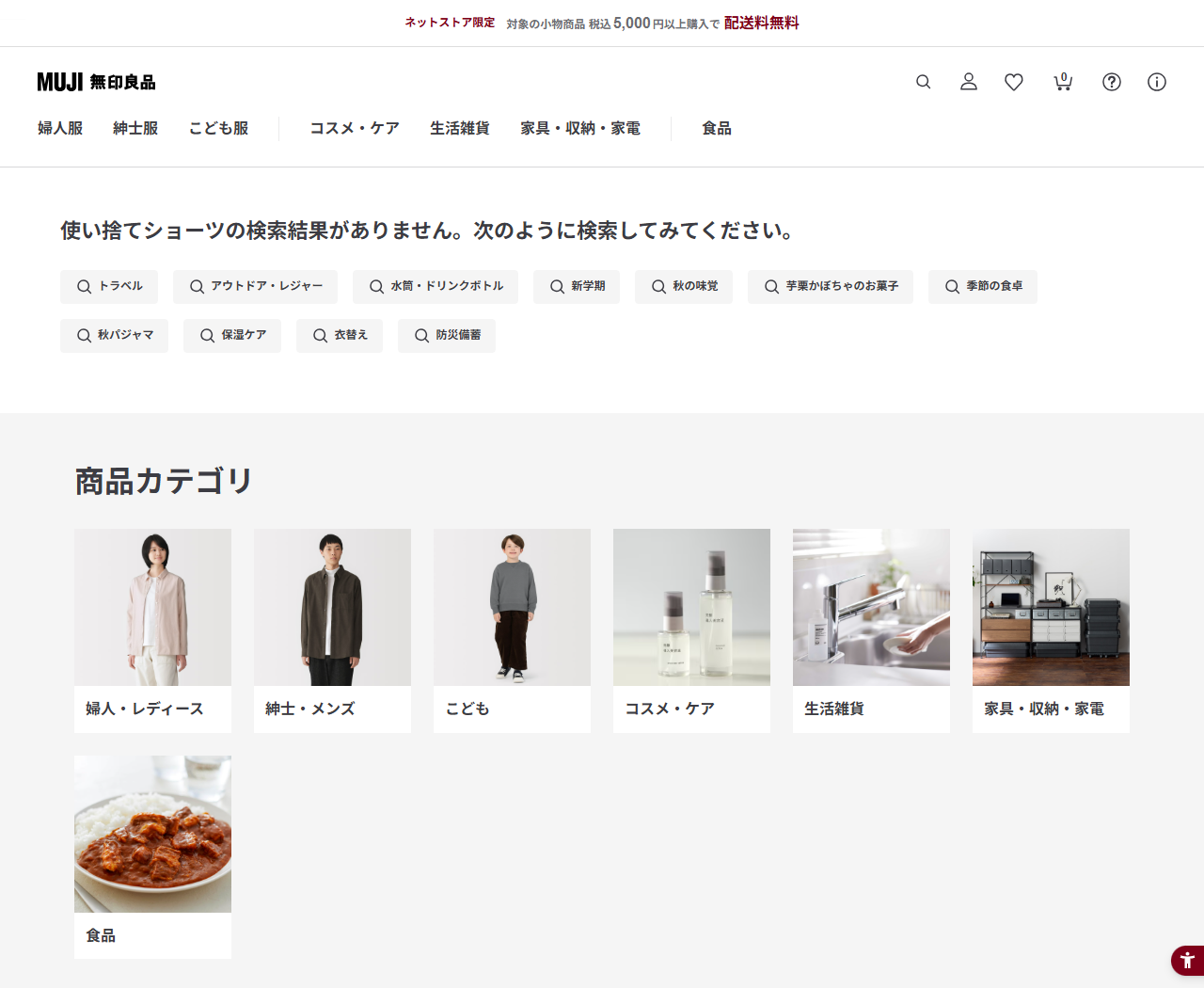Click the 配送料無料 promotion banner text

(762, 23)
